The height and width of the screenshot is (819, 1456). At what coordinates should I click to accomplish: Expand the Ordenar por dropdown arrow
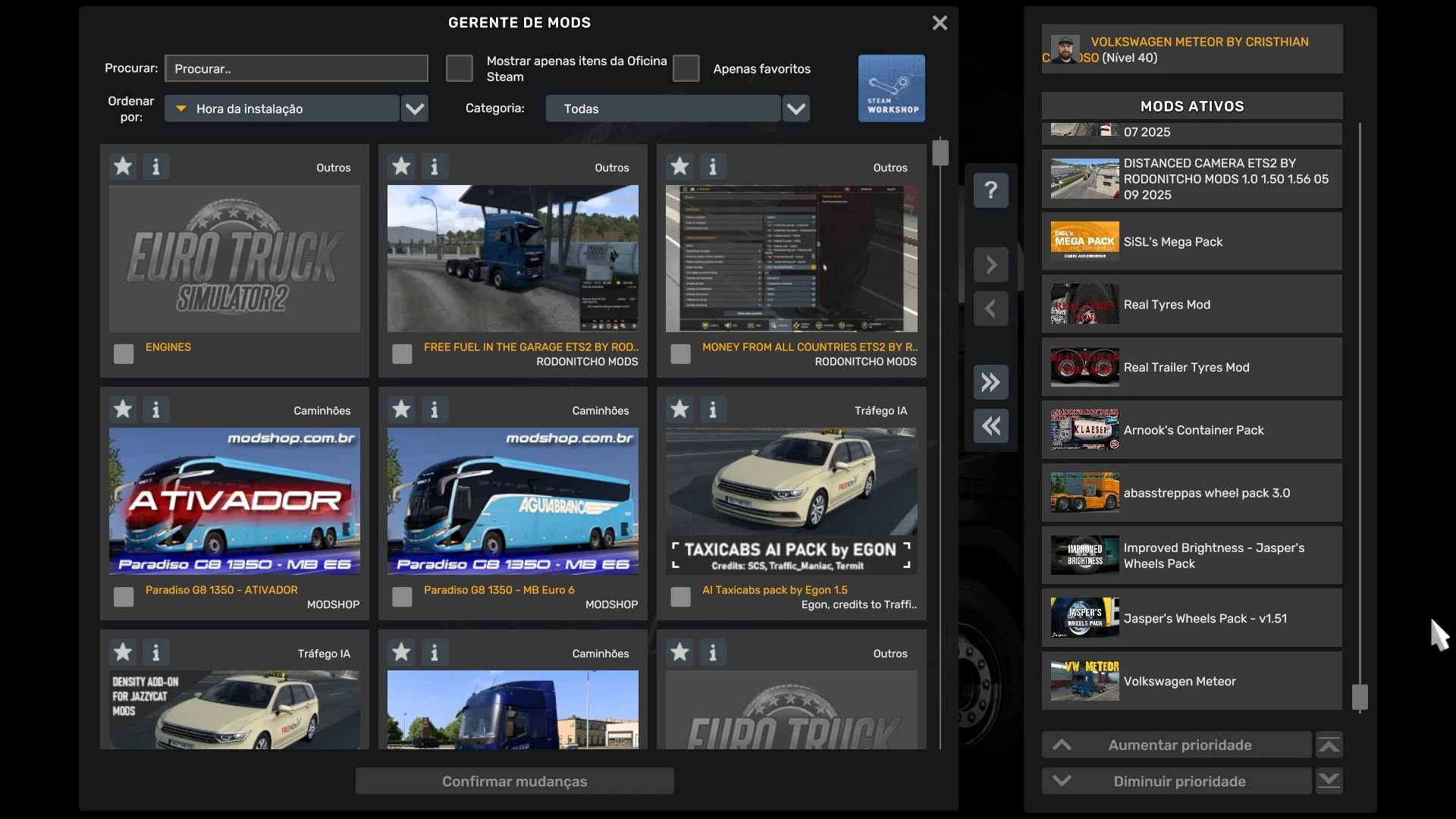point(415,108)
